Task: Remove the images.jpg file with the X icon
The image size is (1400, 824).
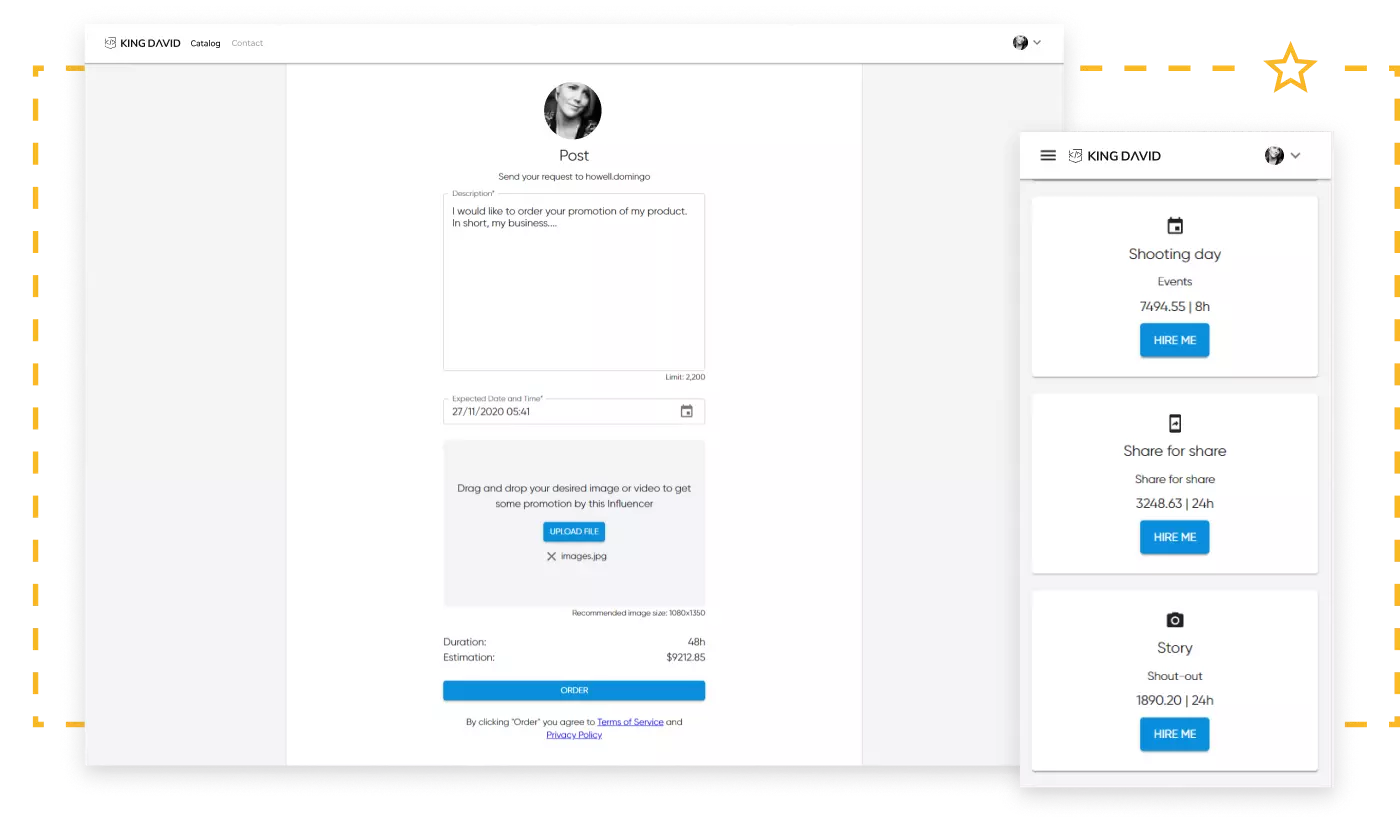Action: 551,556
